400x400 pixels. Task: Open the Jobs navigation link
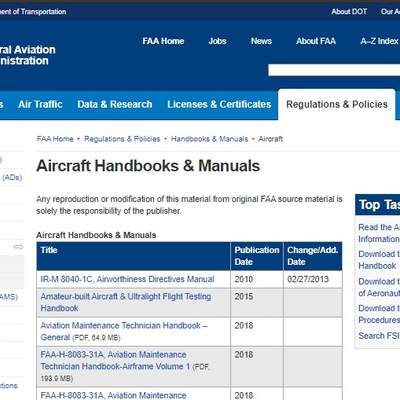(x=217, y=41)
